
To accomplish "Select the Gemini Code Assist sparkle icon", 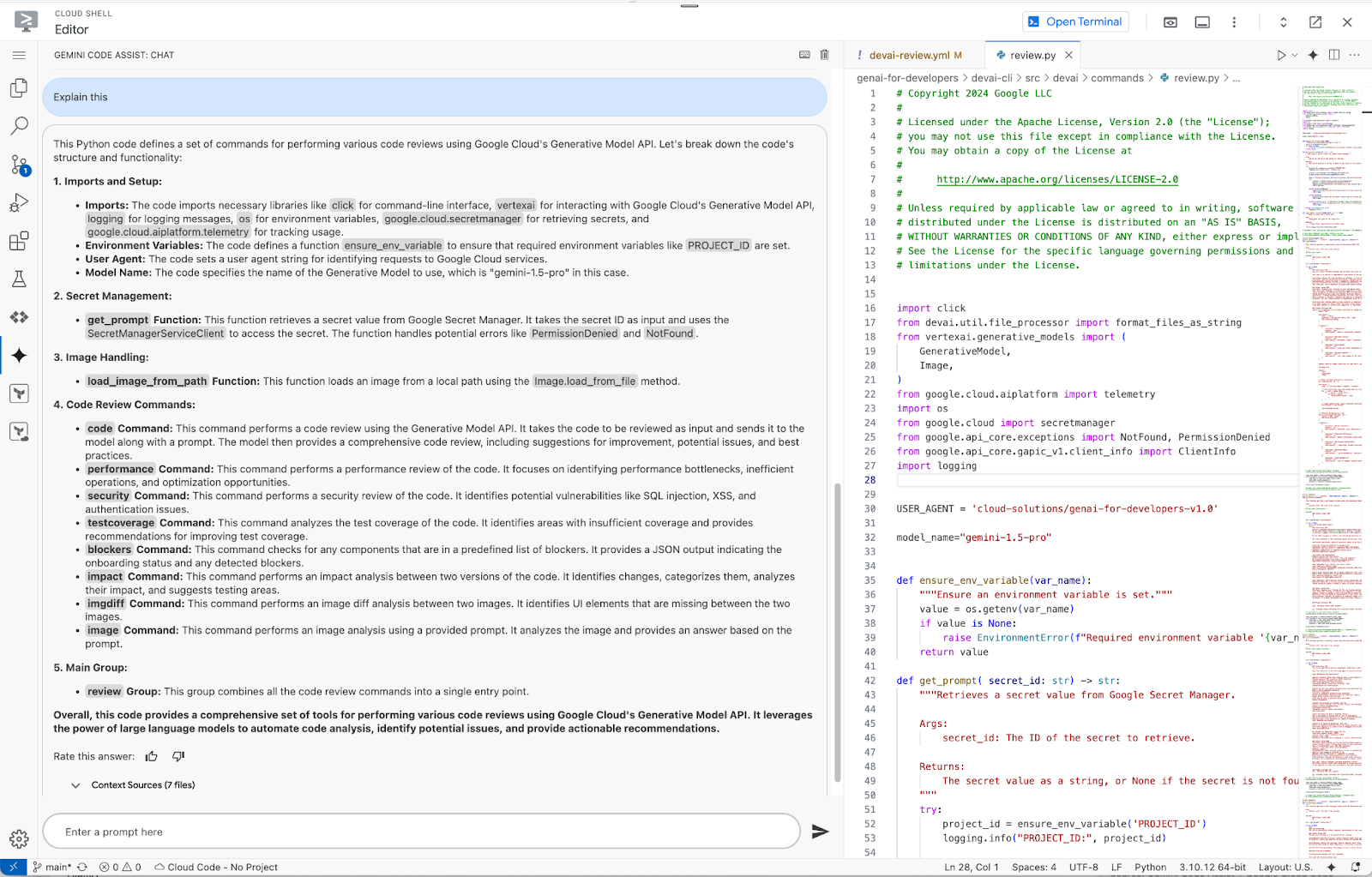I will click(x=19, y=355).
